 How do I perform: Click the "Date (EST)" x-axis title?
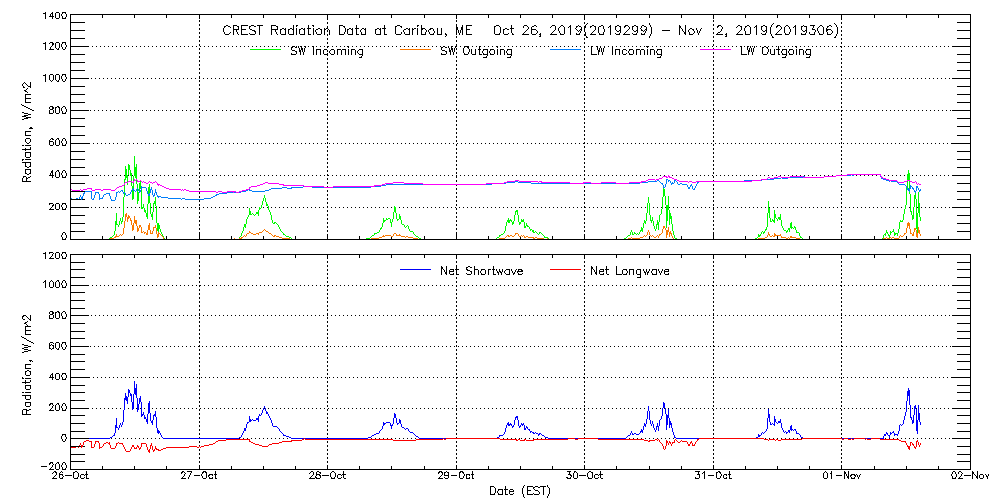point(520,491)
